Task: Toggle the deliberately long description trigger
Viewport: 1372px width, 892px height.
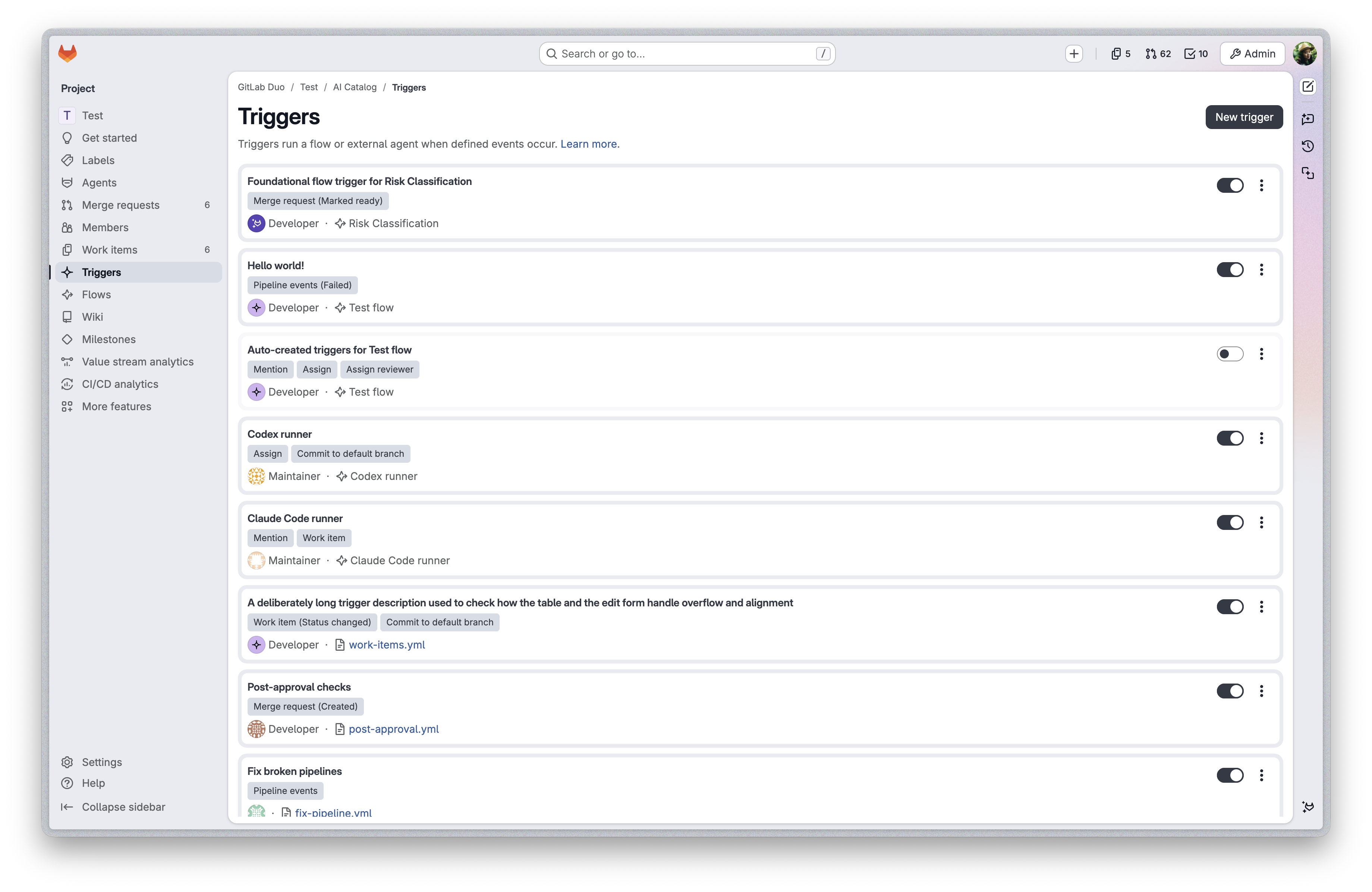Action: click(1230, 607)
